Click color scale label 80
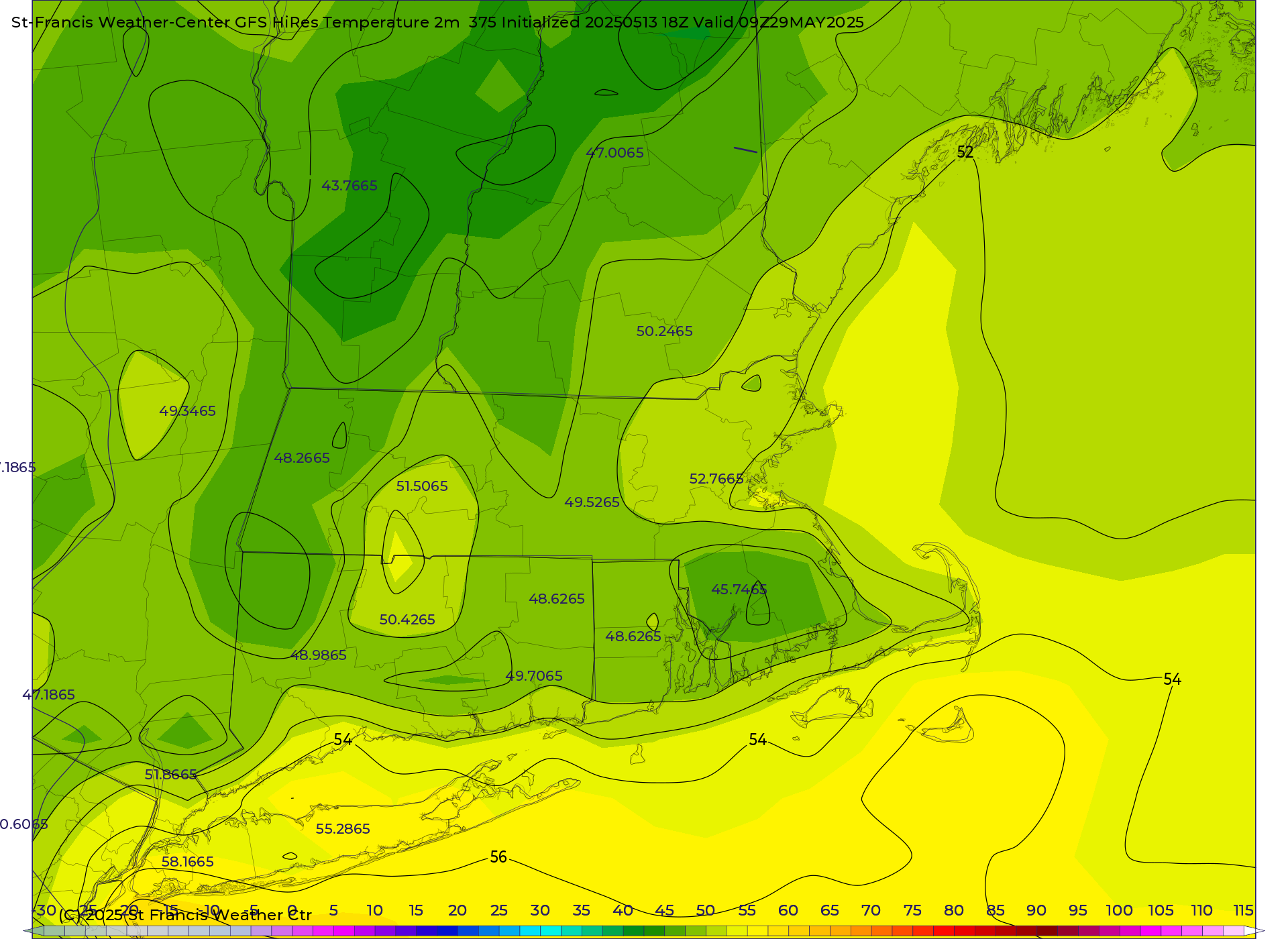Screen dimensions: 1288x939 (954, 911)
